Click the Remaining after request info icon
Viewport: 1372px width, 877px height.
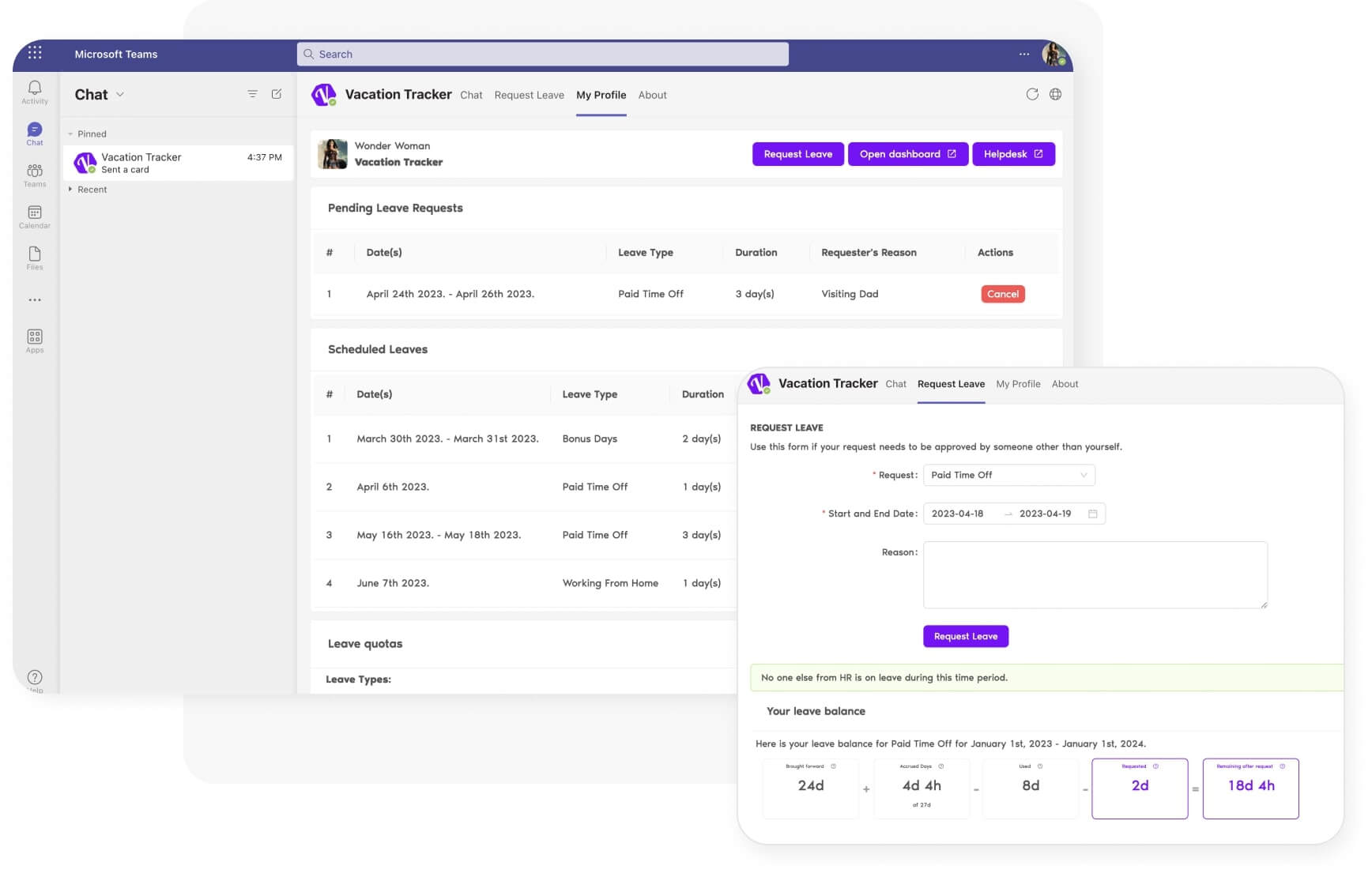pos(1282,766)
